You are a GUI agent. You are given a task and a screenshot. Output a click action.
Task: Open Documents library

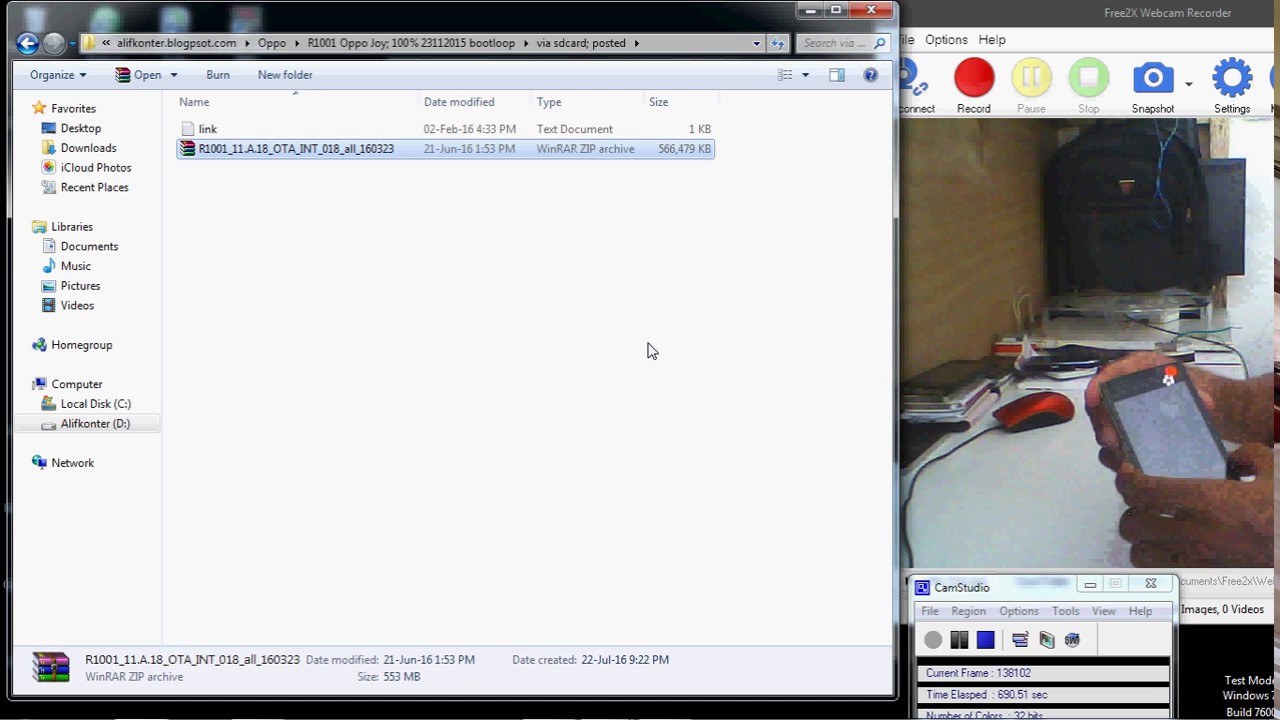pos(89,246)
